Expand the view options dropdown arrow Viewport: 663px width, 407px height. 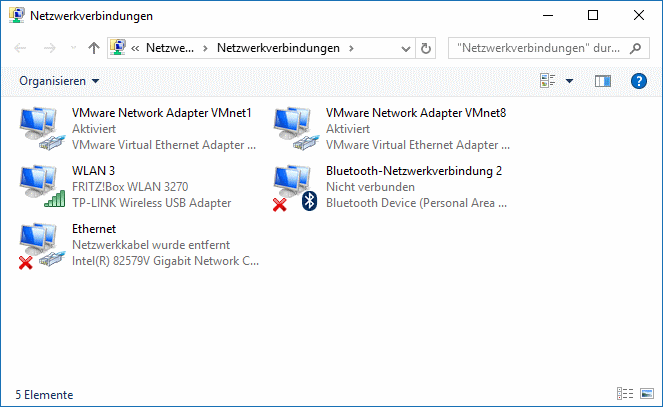tap(570, 81)
